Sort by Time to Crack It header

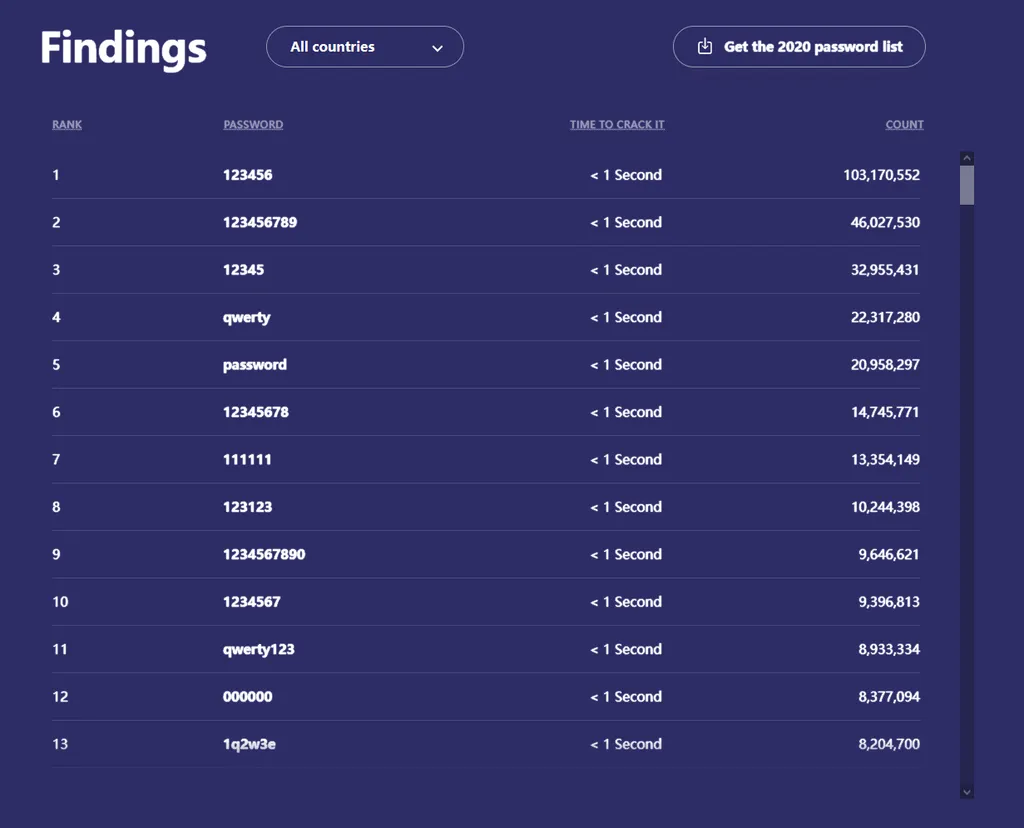coord(617,125)
